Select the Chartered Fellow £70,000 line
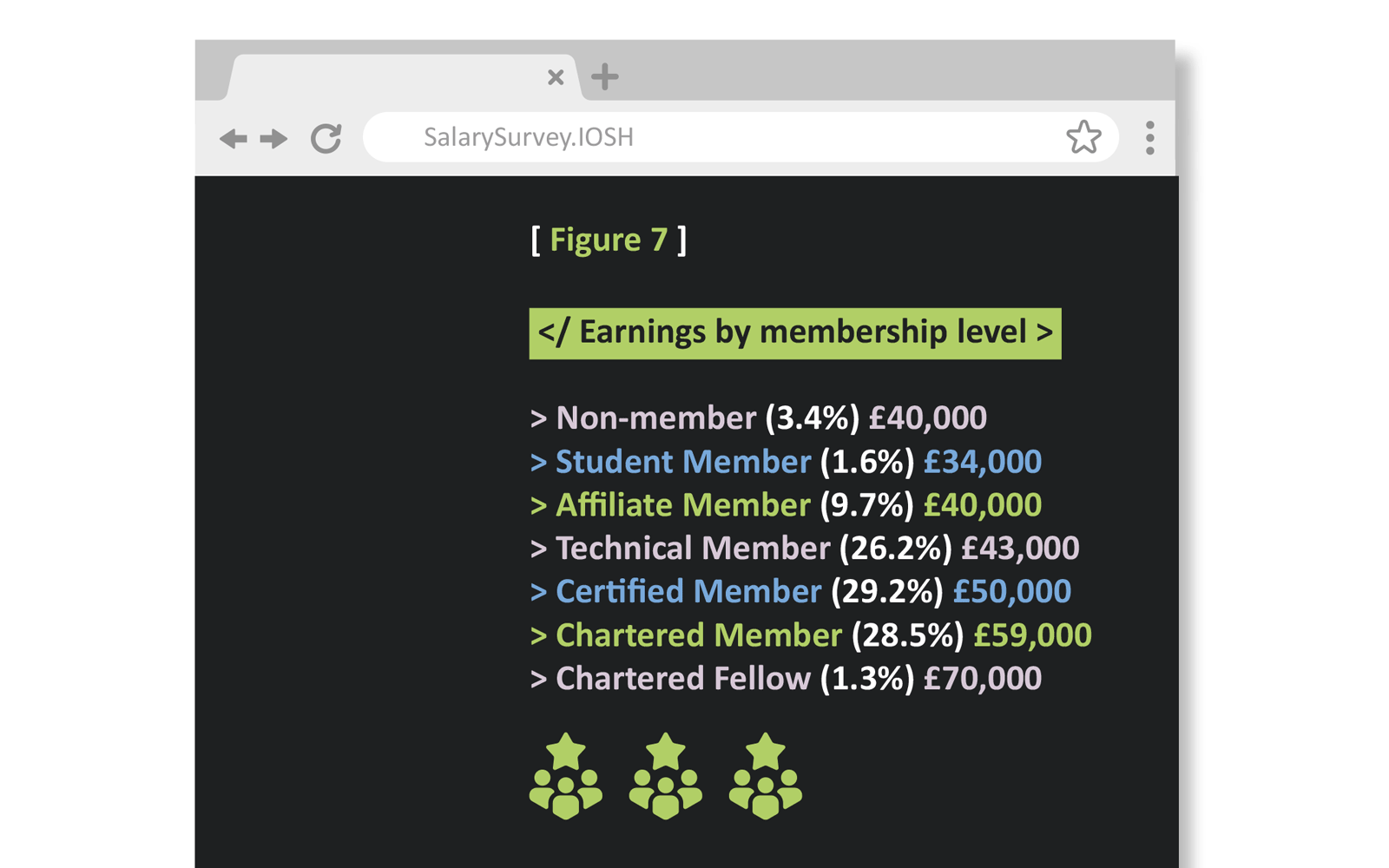The height and width of the screenshot is (868, 1389). 786,679
